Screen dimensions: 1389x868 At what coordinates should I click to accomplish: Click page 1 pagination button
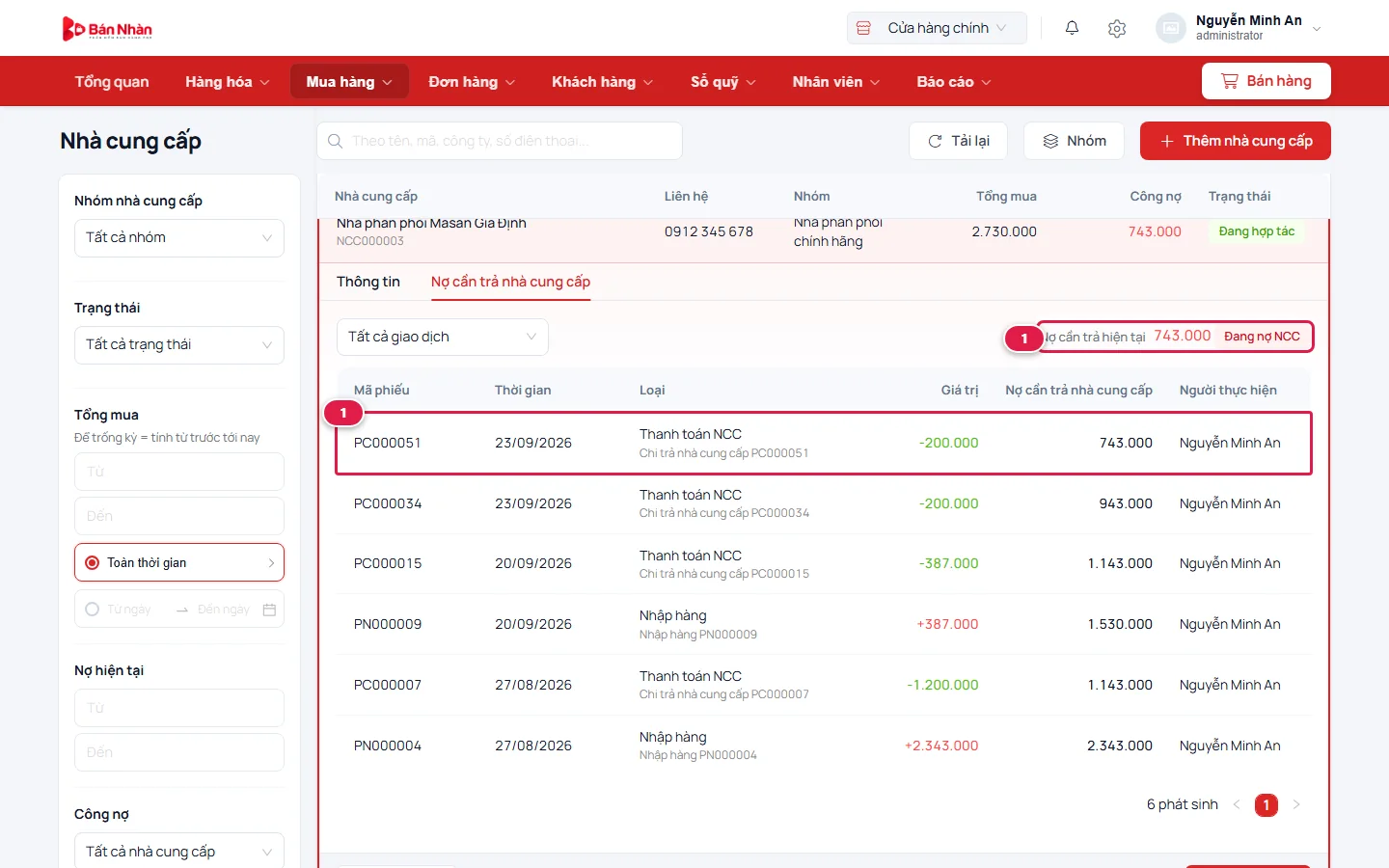[x=1266, y=804]
